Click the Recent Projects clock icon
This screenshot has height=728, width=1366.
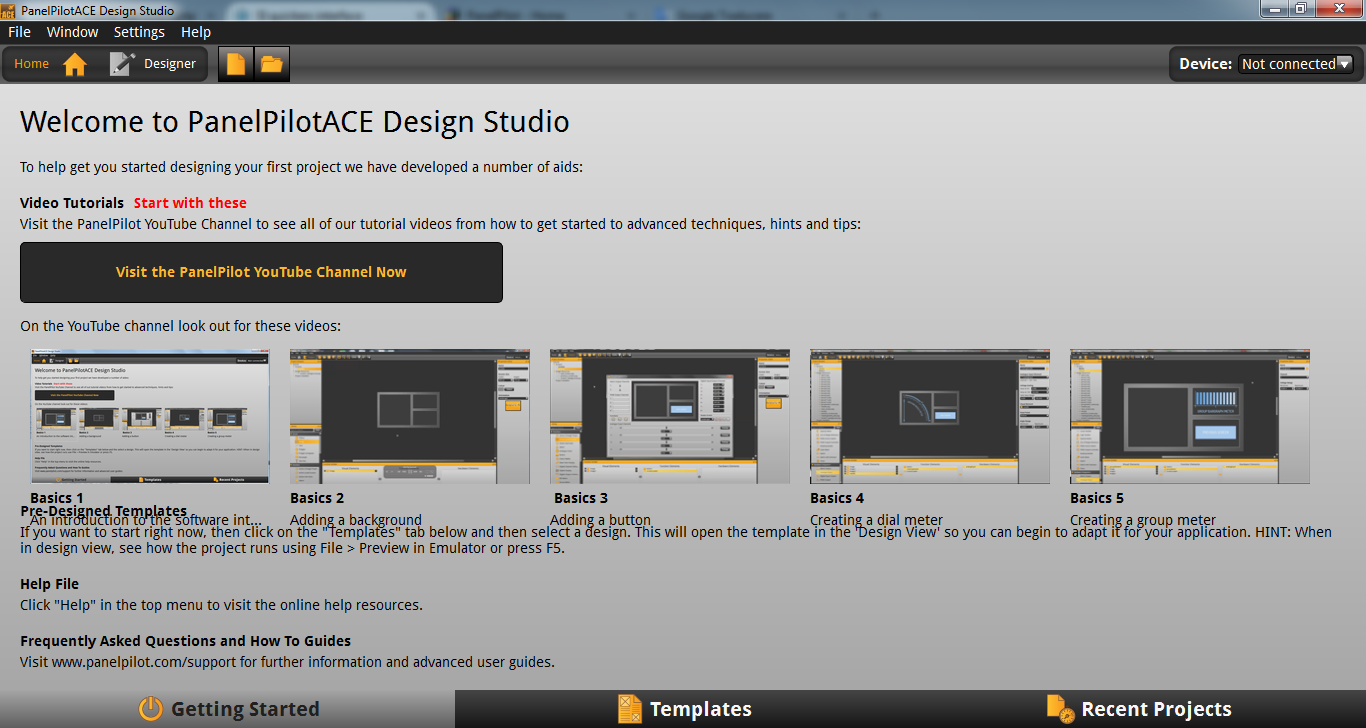click(x=1060, y=709)
